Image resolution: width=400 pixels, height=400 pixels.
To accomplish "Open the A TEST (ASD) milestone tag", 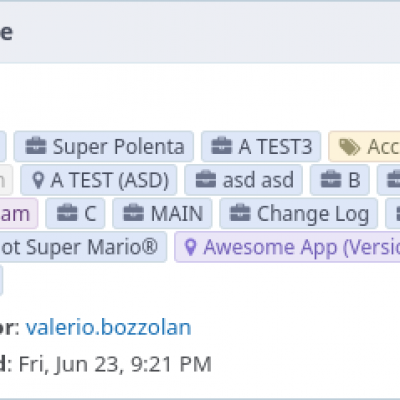I will 99,180.
